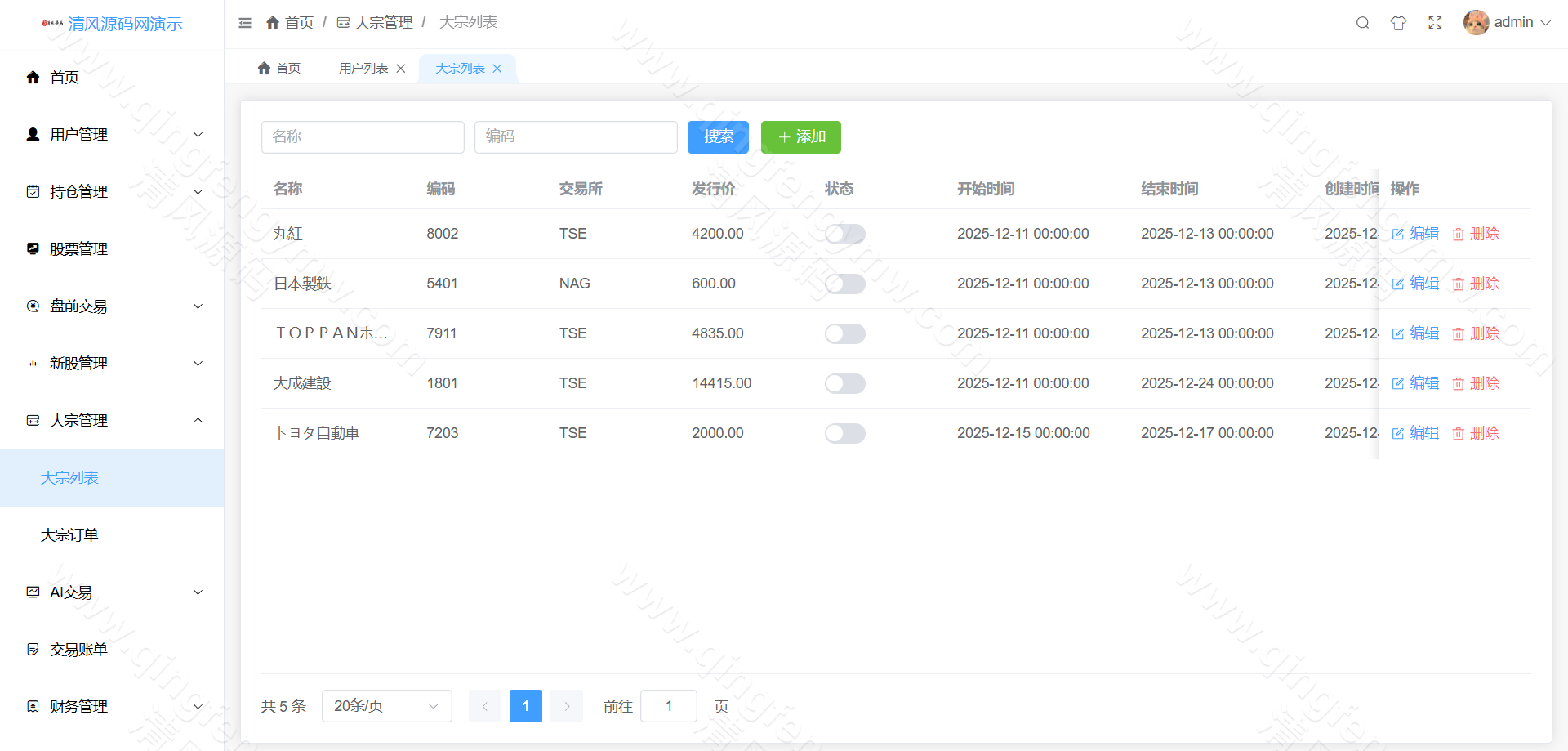Toggle the status switch for 大成建設
1568x751 pixels.
[x=845, y=384]
